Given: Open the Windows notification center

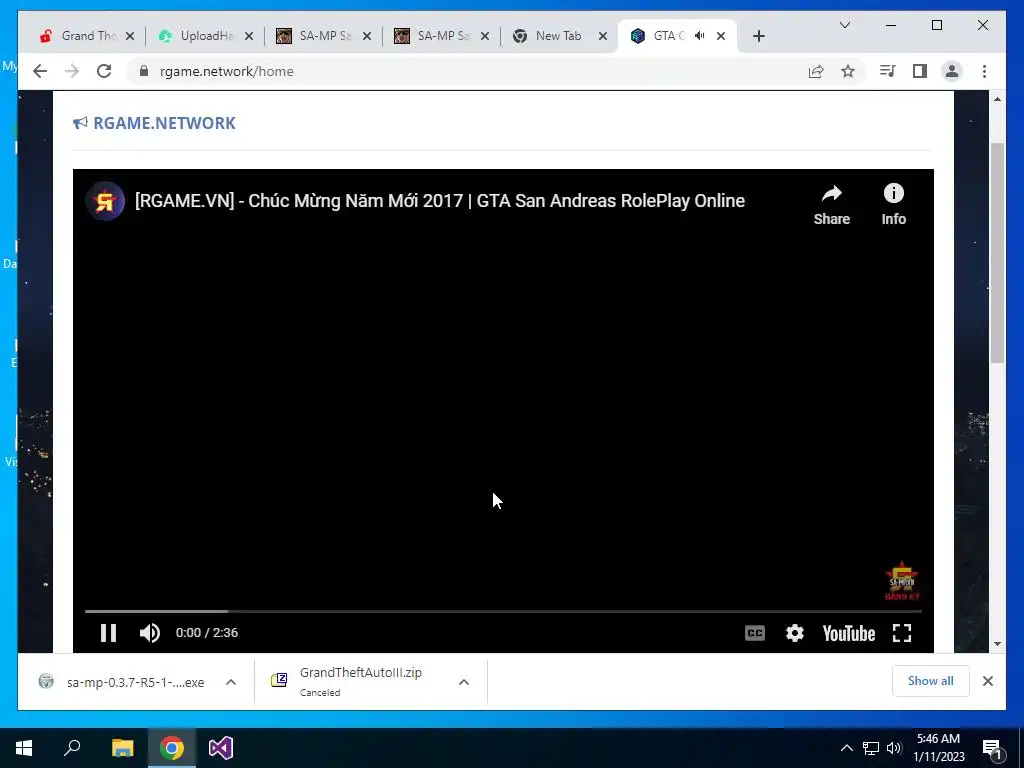Looking at the screenshot, I should pos(993,748).
